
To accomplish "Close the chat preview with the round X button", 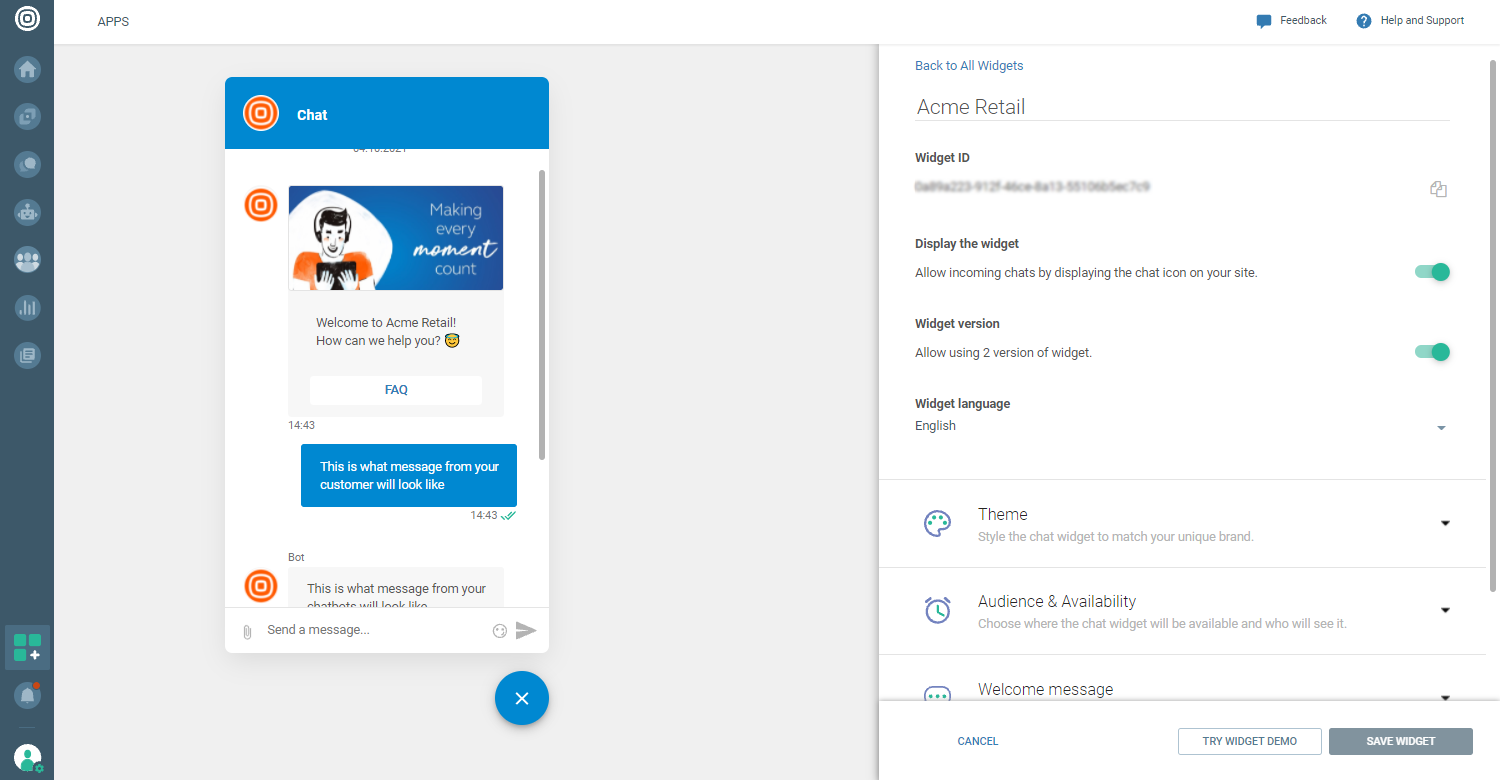I will point(522,698).
